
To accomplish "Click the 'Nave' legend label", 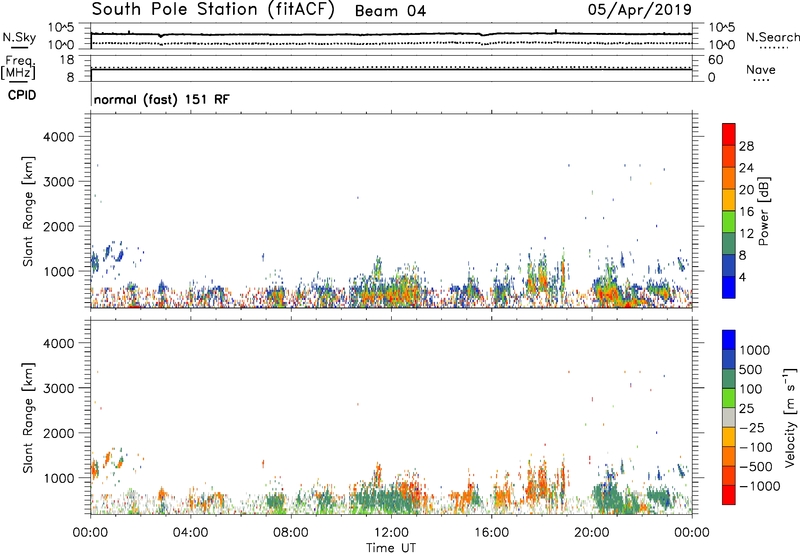I will [x=761, y=69].
